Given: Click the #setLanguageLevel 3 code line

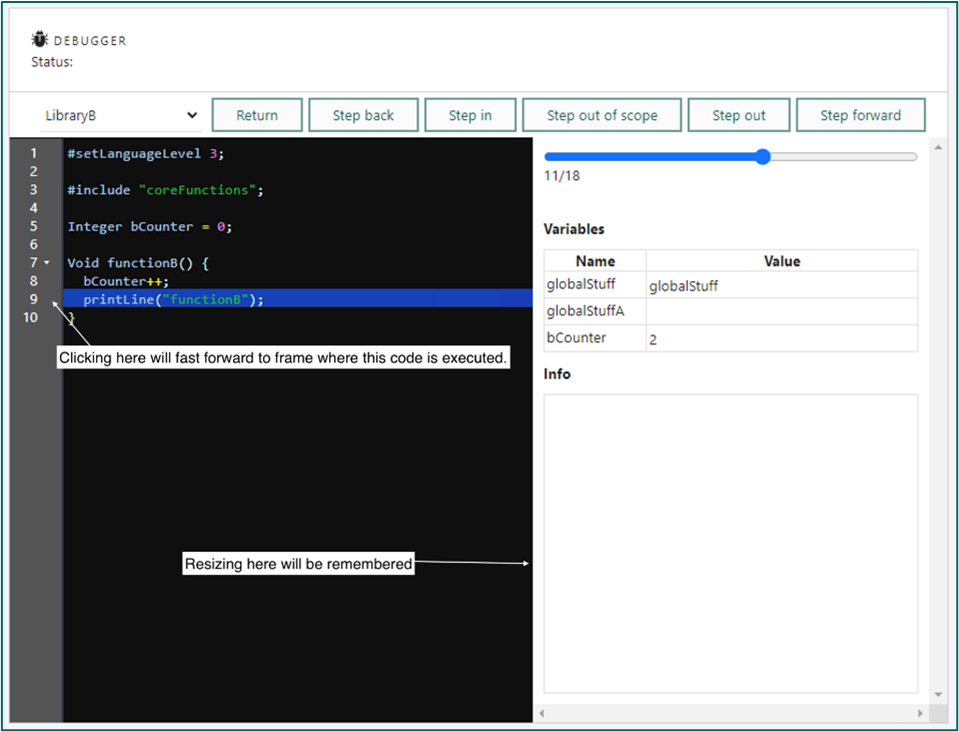Looking at the screenshot, I should [146, 153].
